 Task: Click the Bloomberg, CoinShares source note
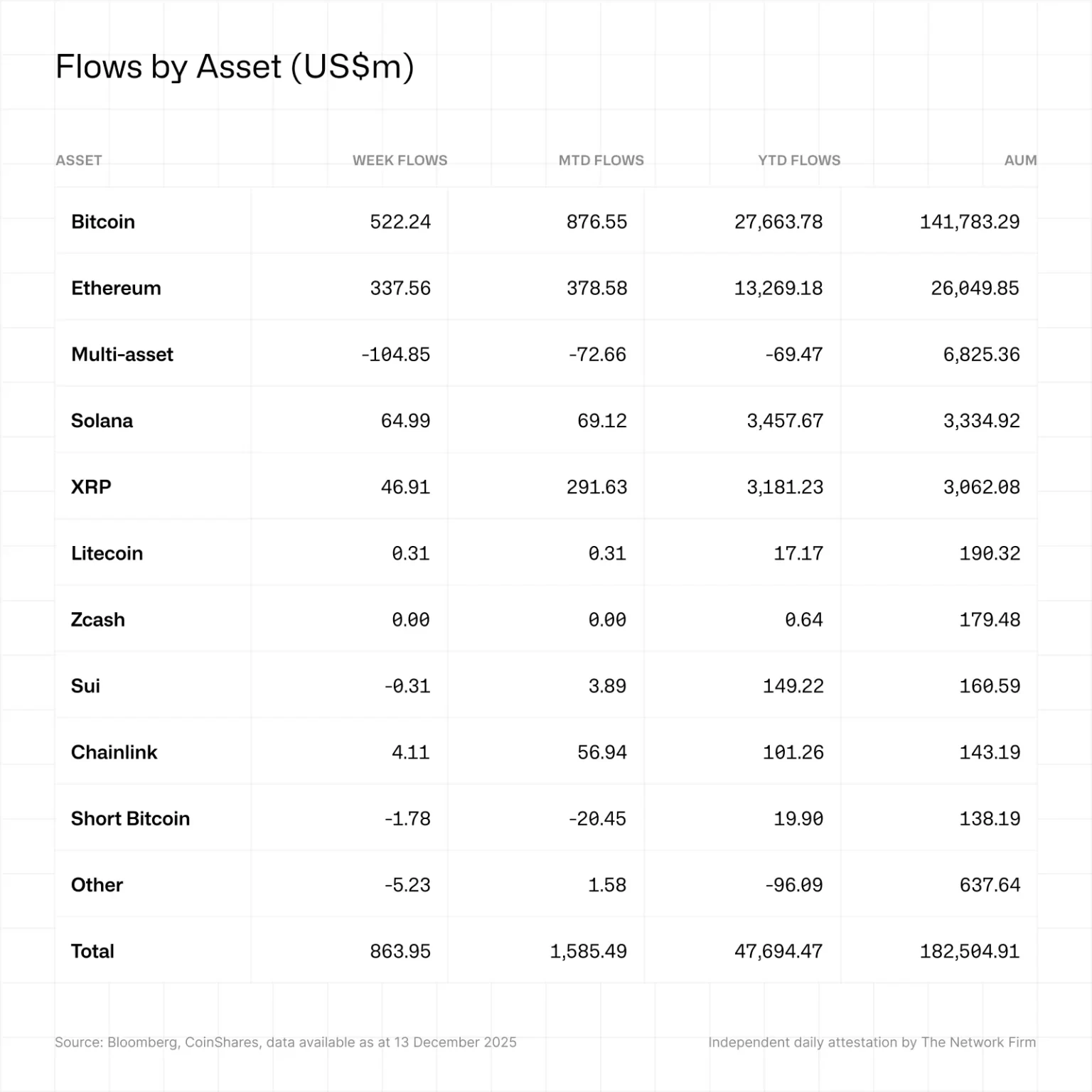click(285, 1042)
